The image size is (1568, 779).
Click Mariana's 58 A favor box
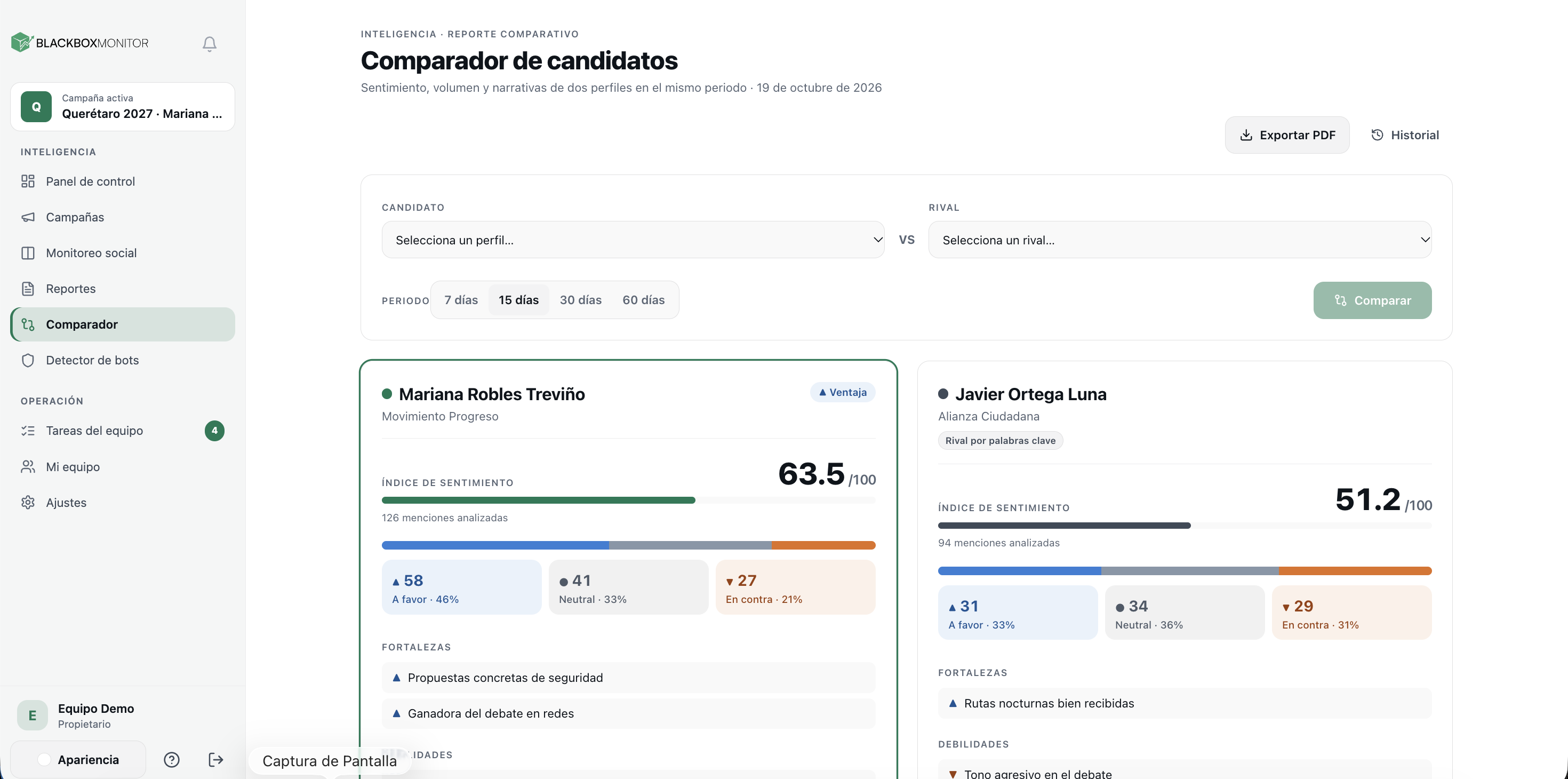[x=461, y=587]
